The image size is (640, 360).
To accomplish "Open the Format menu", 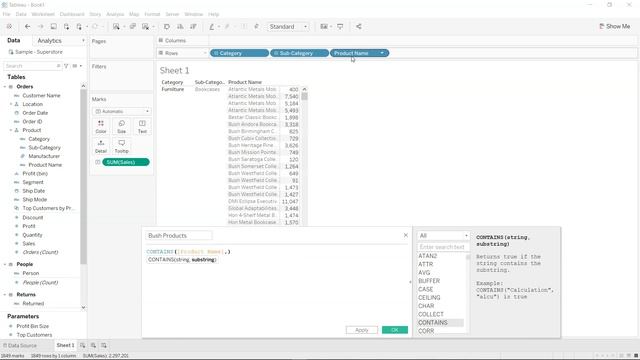I will pos(152,14).
